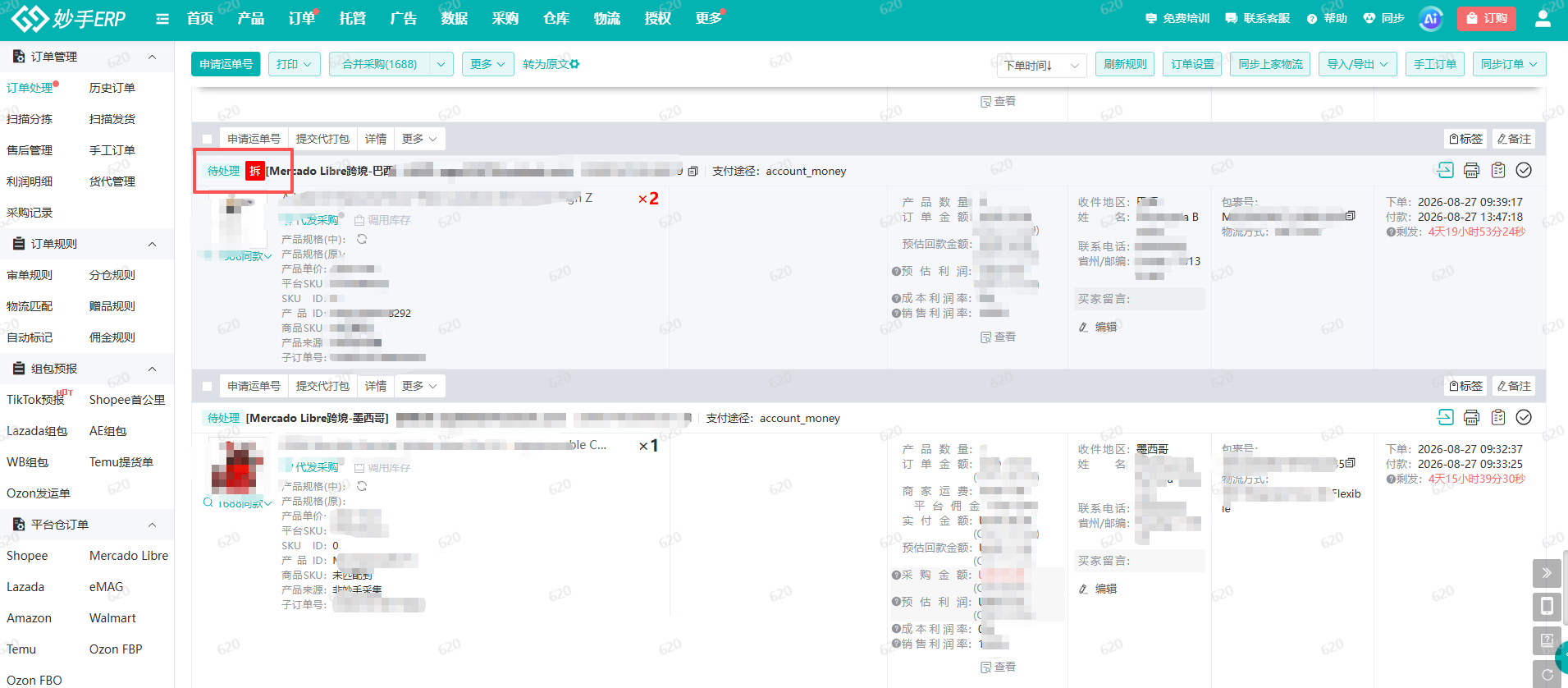1568x688 pixels.
Task: Open 详情 for the Mexico order
Action: (376, 386)
